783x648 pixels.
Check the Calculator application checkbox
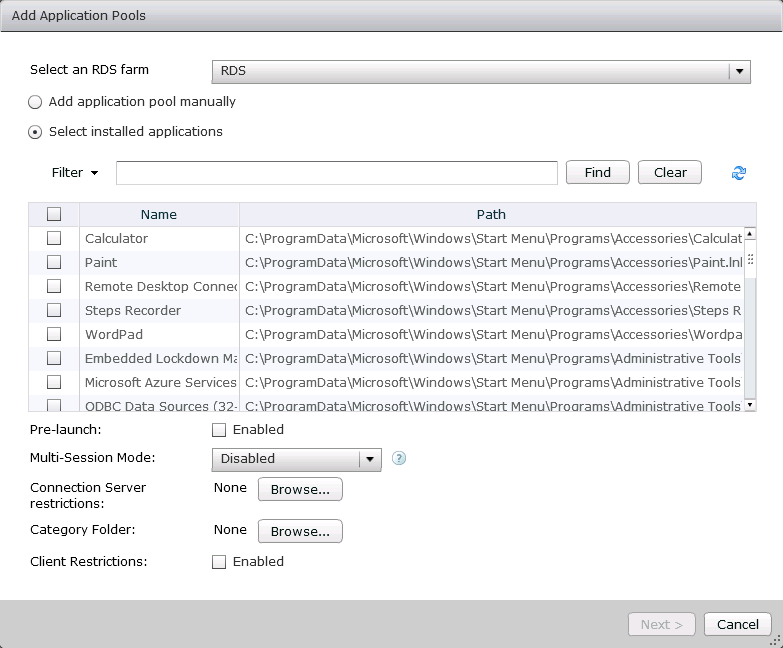(x=54, y=239)
